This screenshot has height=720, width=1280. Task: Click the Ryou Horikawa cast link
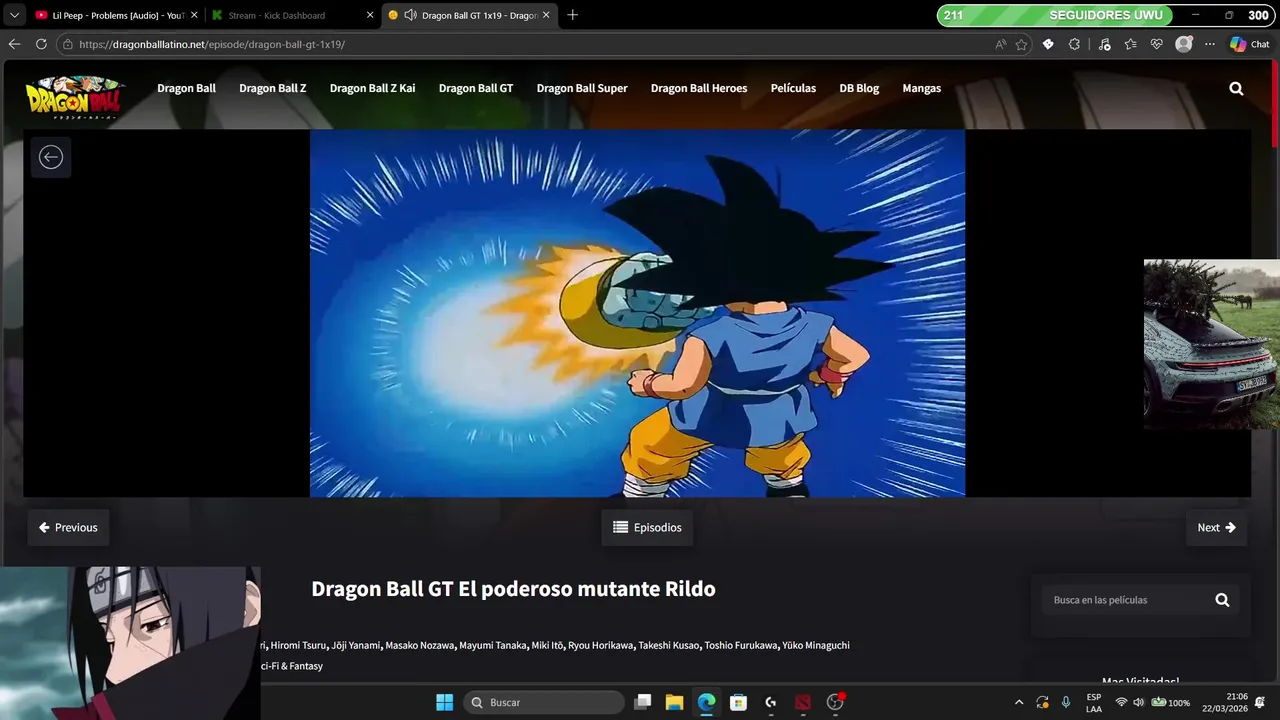600,645
